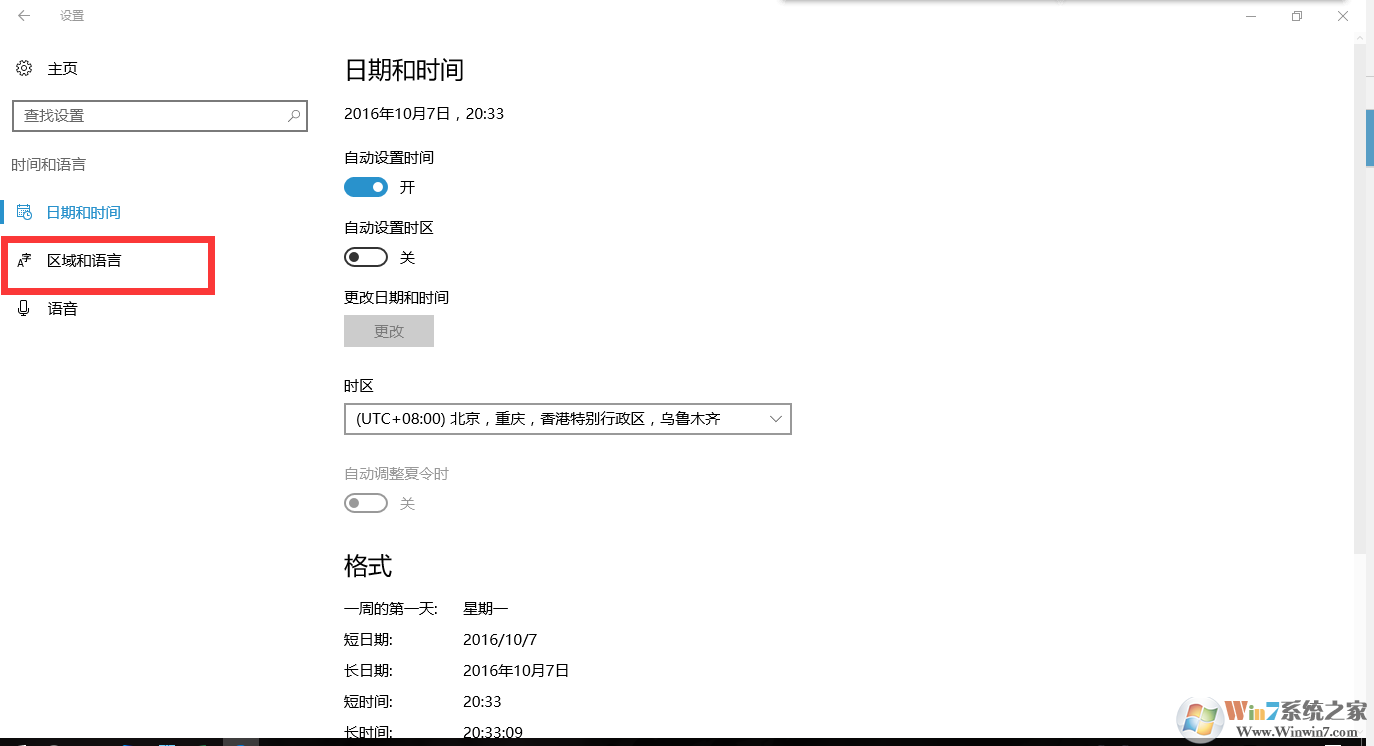The height and width of the screenshot is (746, 1374).
Task: Click the 更改 change button
Action: (388, 330)
